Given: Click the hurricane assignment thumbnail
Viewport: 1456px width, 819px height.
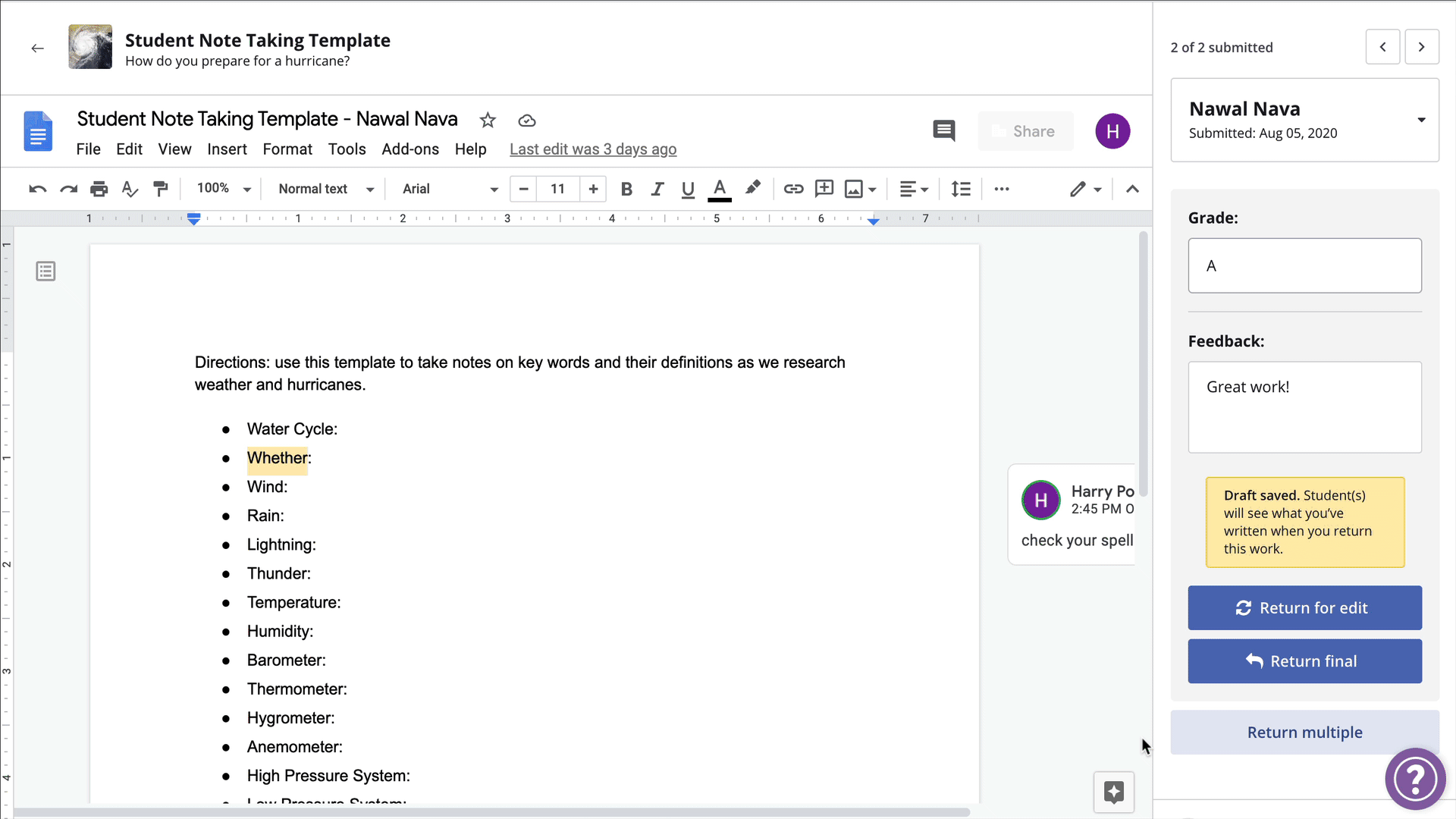Looking at the screenshot, I should coord(90,47).
